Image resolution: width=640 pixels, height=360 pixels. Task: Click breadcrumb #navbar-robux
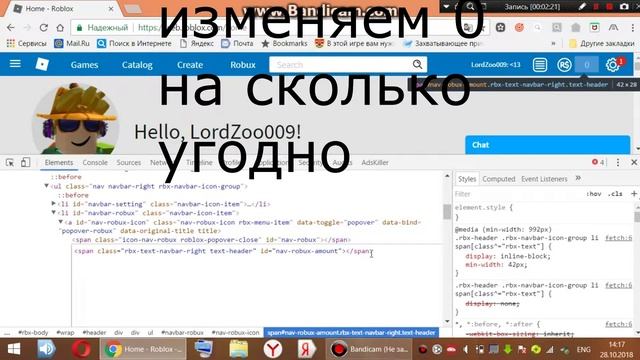click(x=182, y=333)
